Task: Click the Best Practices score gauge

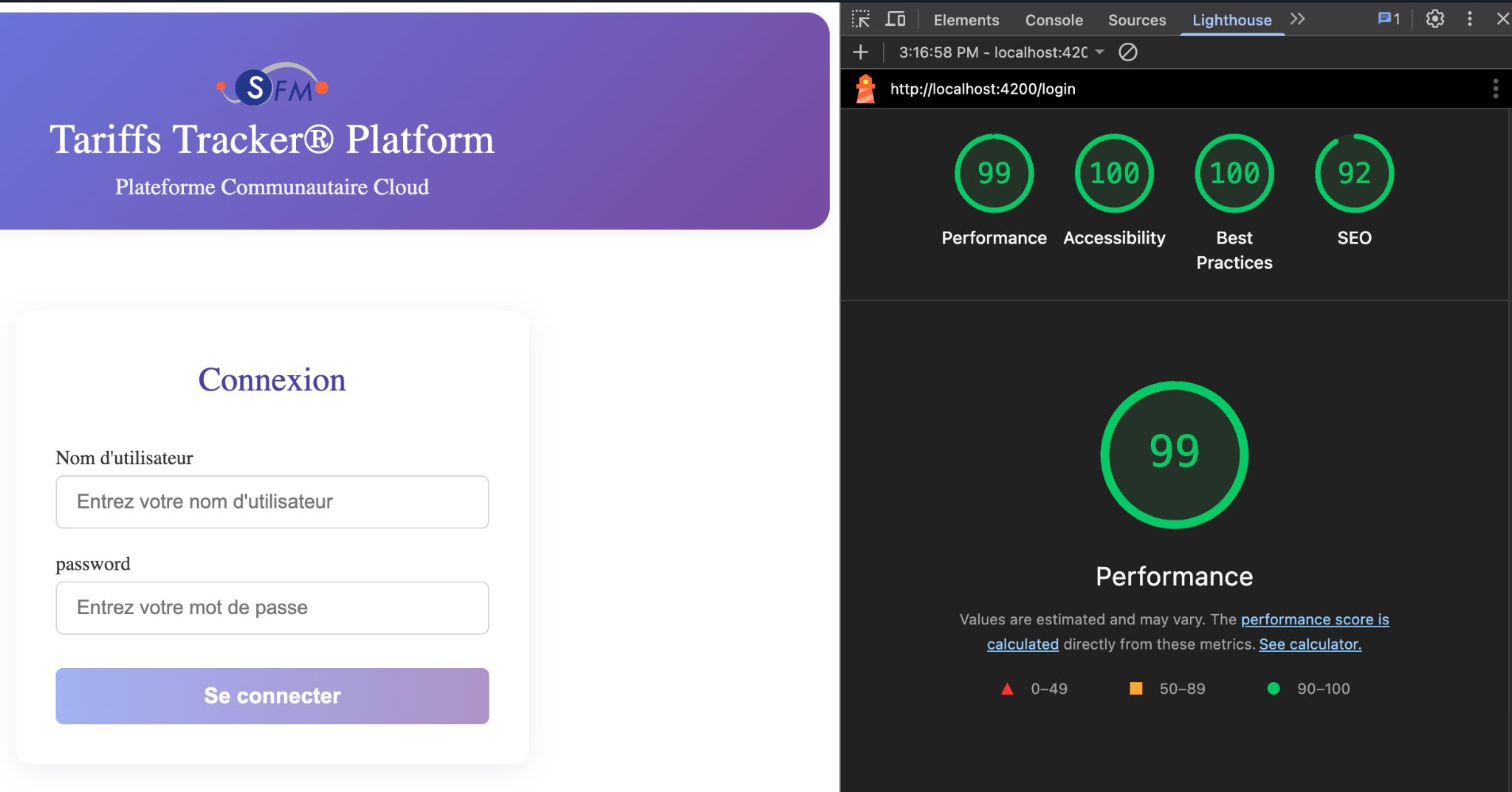Action: (x=1234, y=173)
